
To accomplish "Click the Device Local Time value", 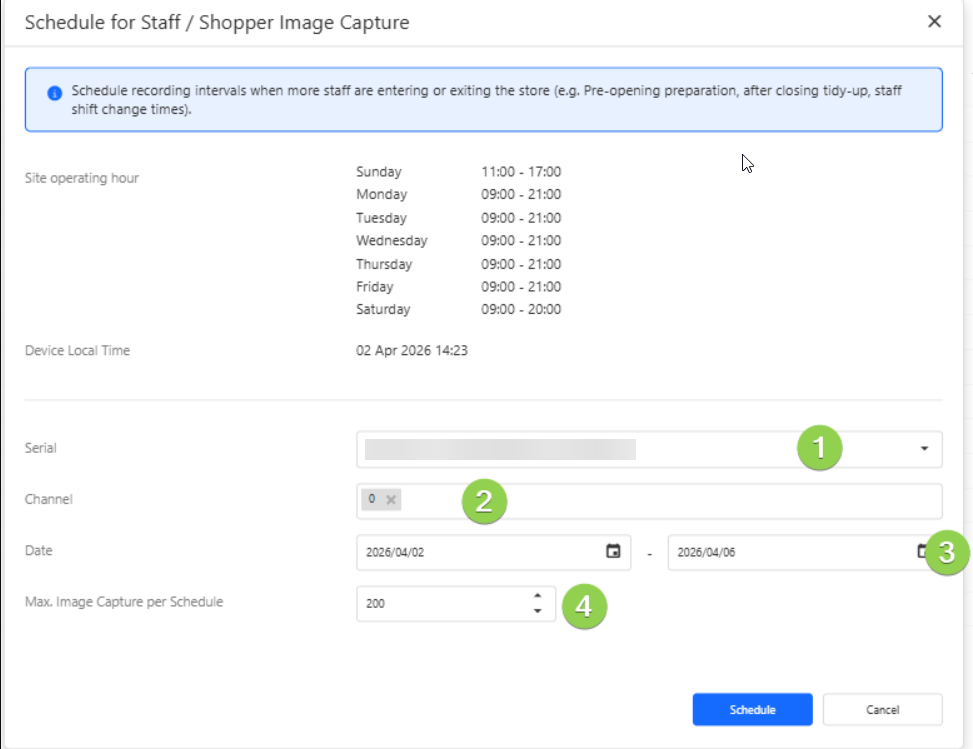I will [412, 351].
